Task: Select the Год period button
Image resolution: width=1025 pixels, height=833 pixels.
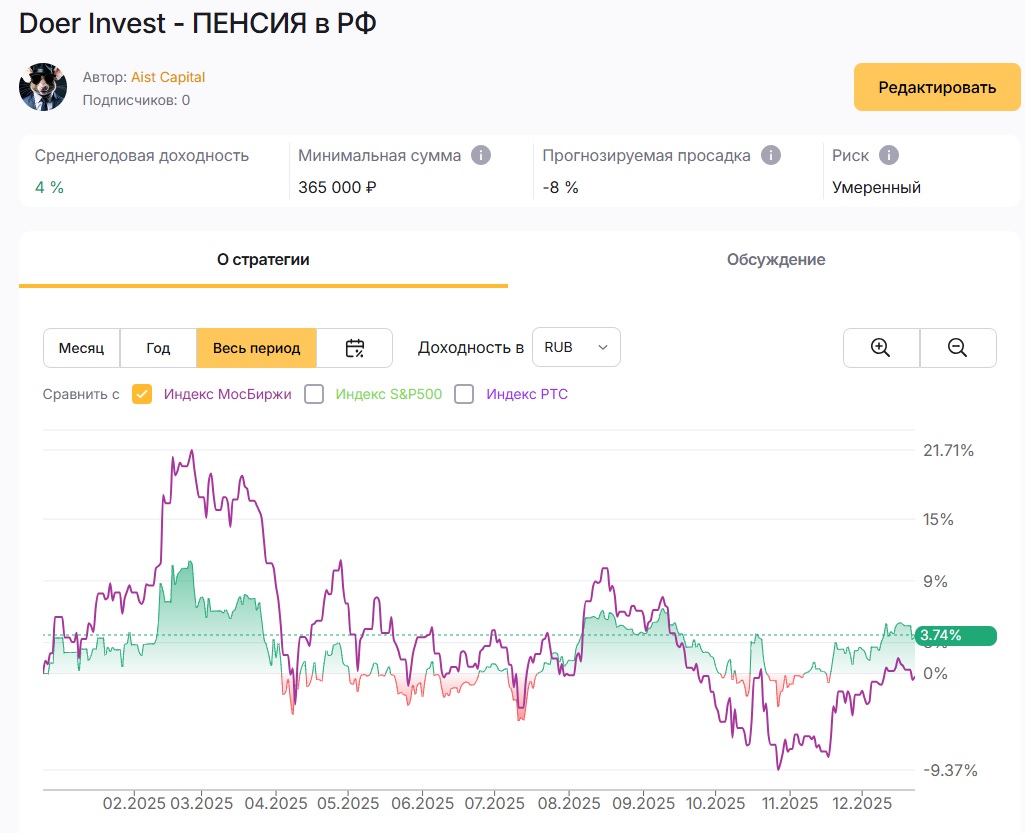Action: pos(158,348)
